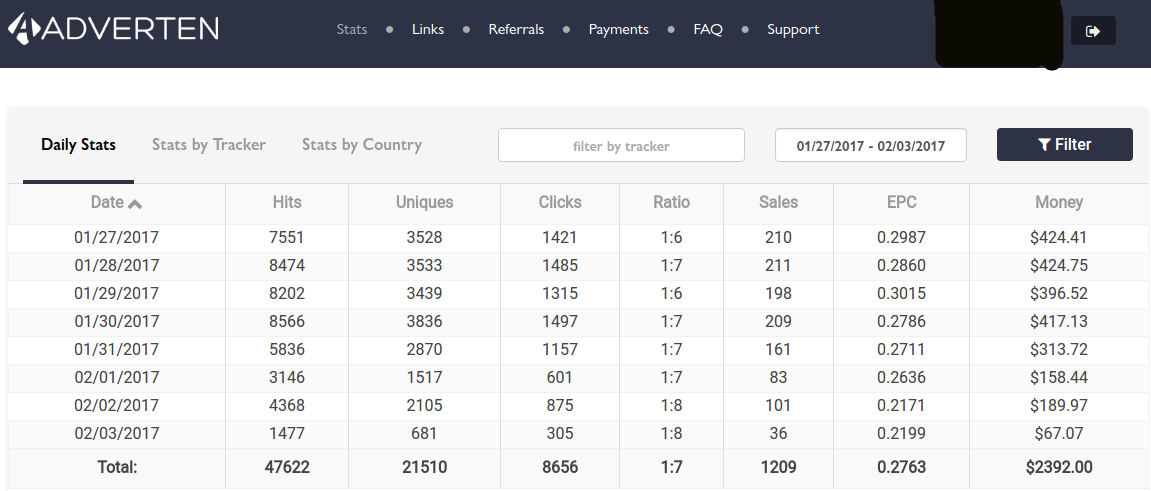Select the 01/31/2017 table row
This screenshot has width=1151, height=491.
[x=578, y=349]
